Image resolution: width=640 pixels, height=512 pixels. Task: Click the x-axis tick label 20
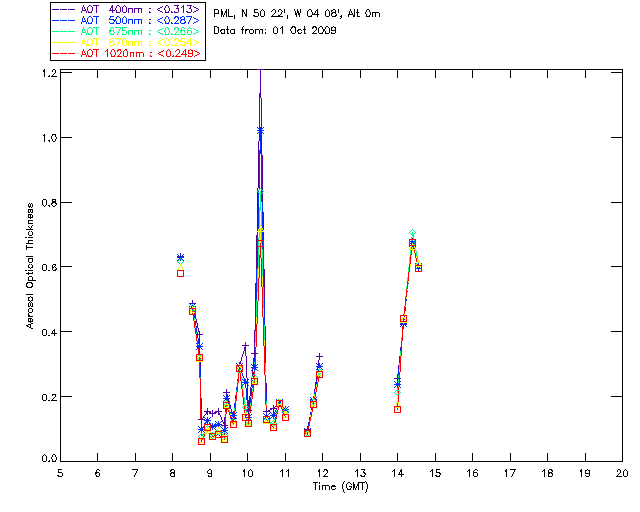click(622, 473)
